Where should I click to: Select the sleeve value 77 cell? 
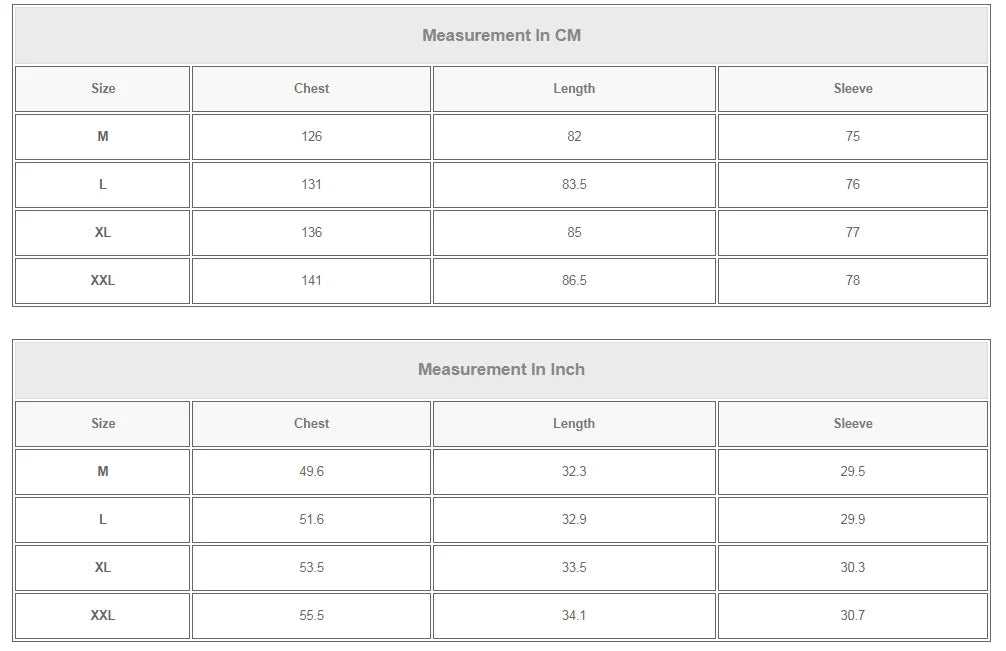(852, 233)
